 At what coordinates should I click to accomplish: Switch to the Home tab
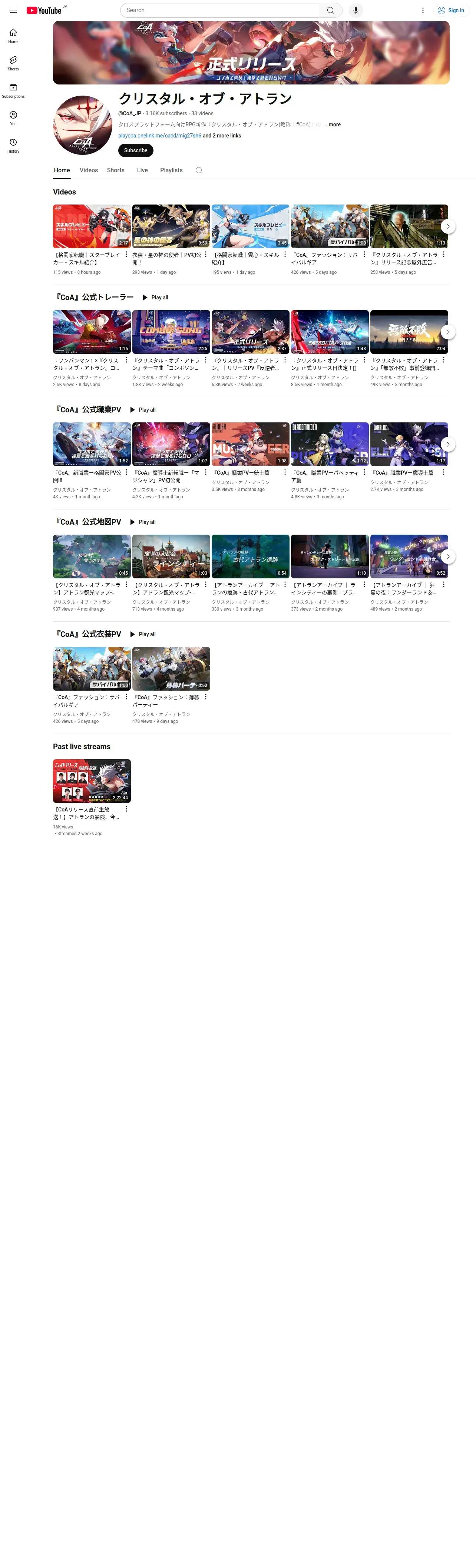pyautogui.click(x=62, y=170)
